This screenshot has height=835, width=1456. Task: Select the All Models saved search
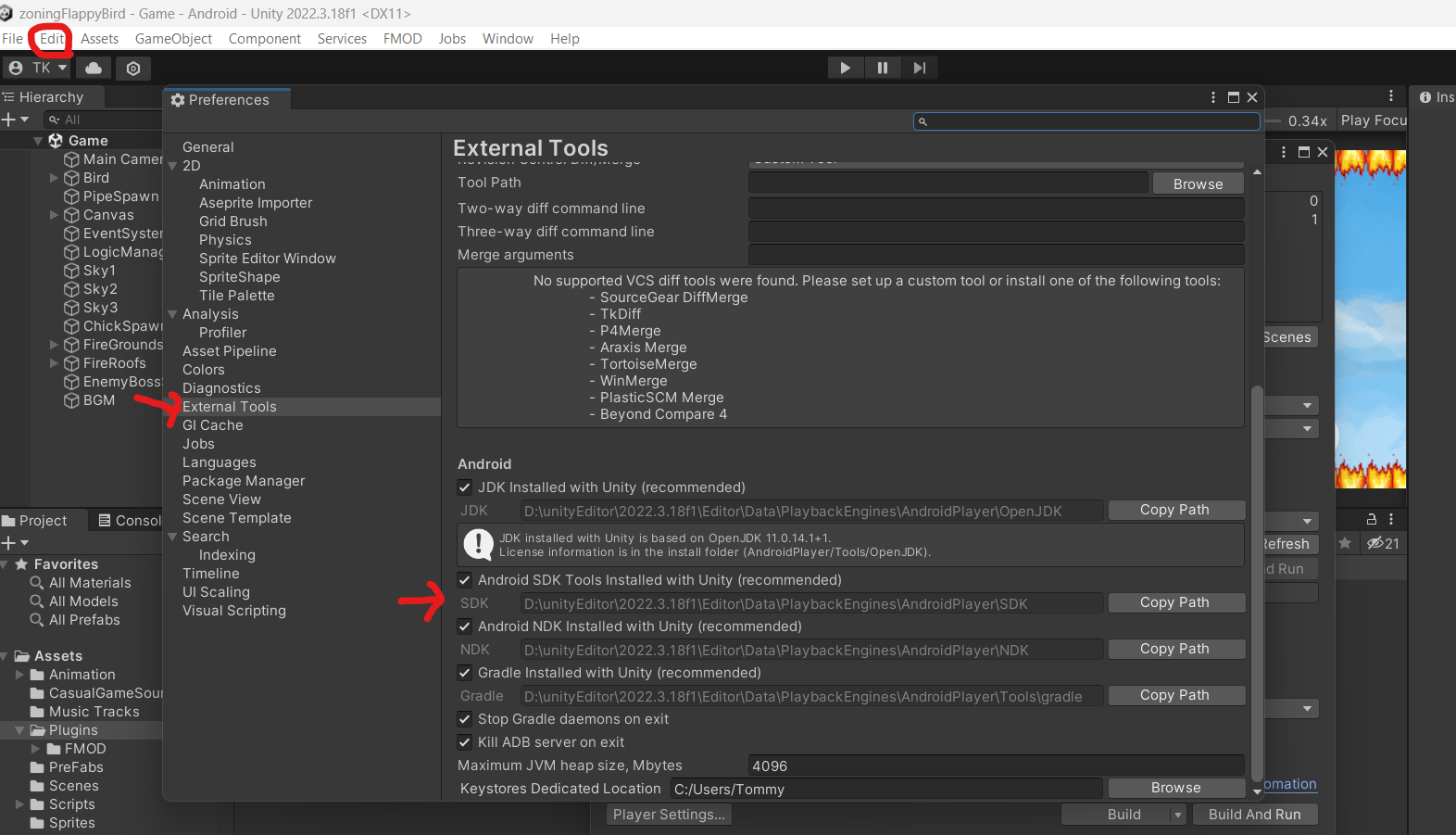click(x=83, y=601)
